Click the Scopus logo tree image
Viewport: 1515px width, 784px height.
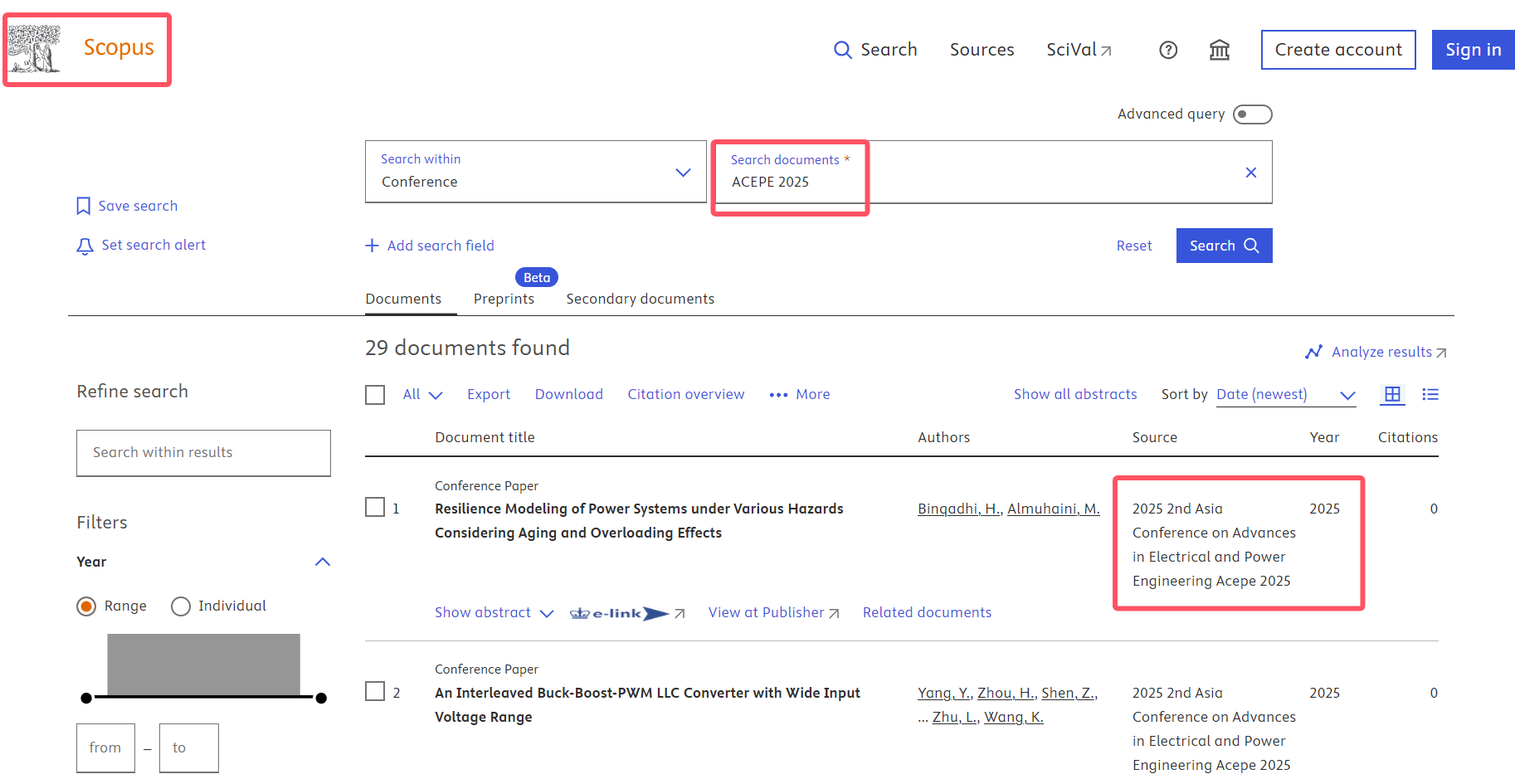tap(35, 48)
